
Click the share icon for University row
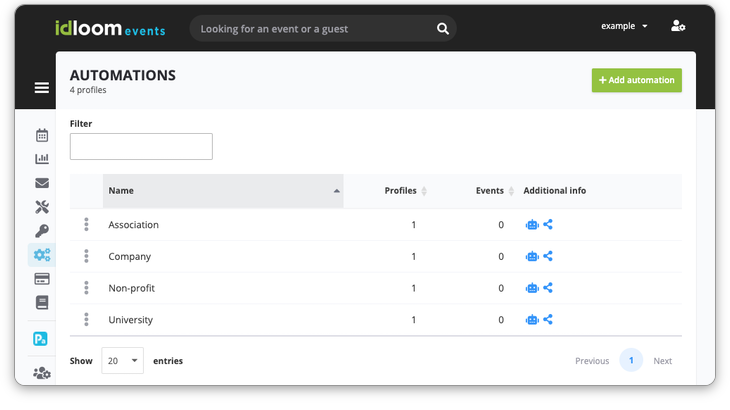click(548, 320)
